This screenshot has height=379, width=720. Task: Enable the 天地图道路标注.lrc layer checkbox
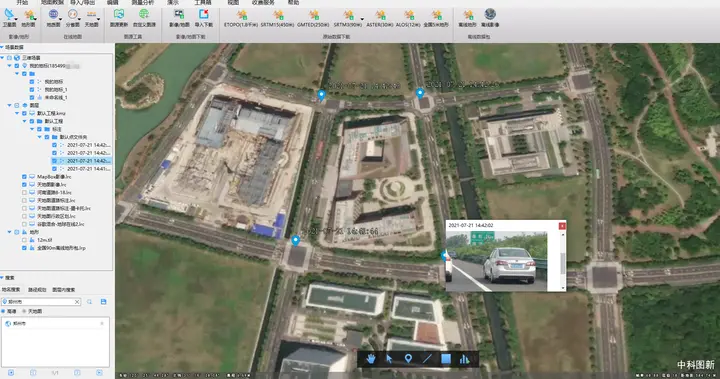pyautogui.click(x=24, y=200)
